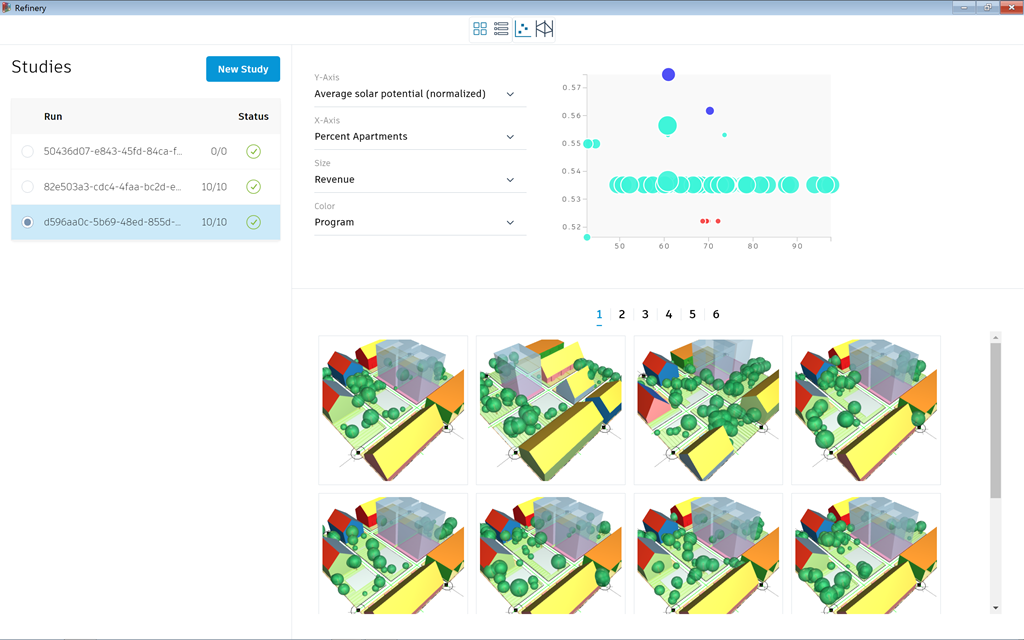
Task: Select the 50436d07 run radio button
Action: (27, 152)
